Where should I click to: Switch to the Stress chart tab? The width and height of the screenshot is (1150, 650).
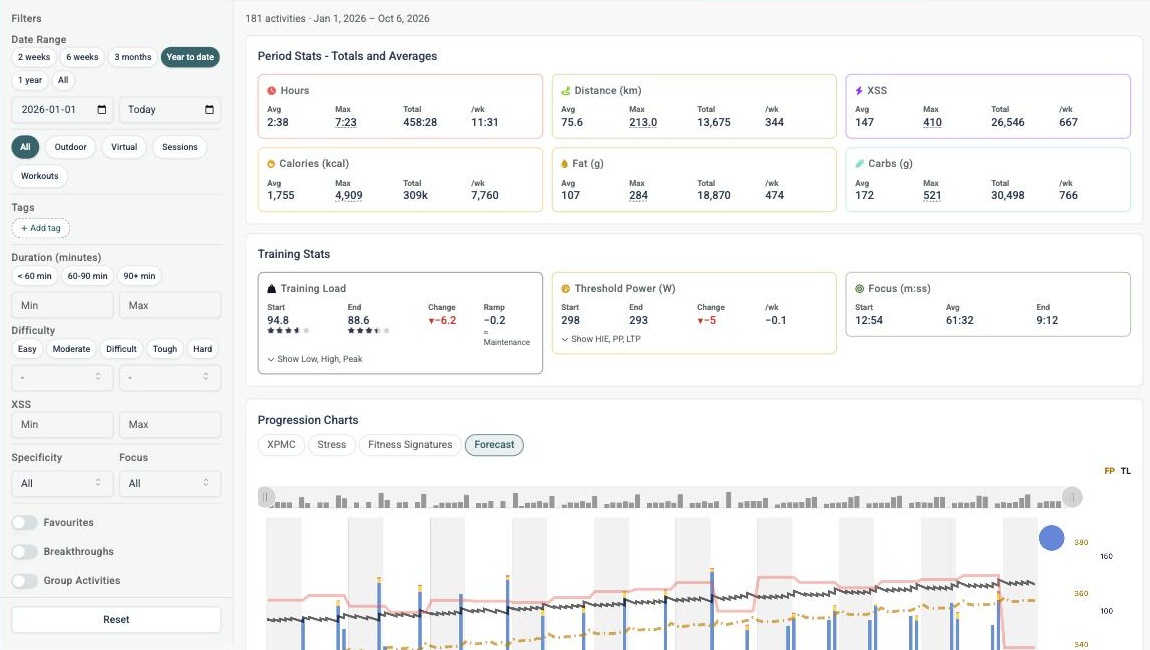tap(332, 445)
